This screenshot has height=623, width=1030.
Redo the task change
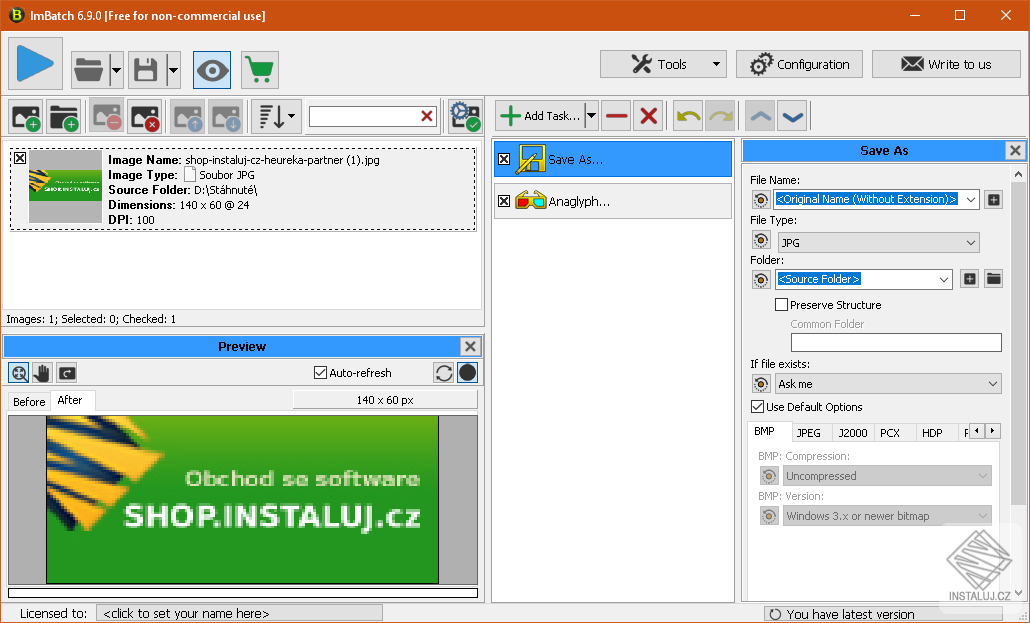tap(720, 116)
